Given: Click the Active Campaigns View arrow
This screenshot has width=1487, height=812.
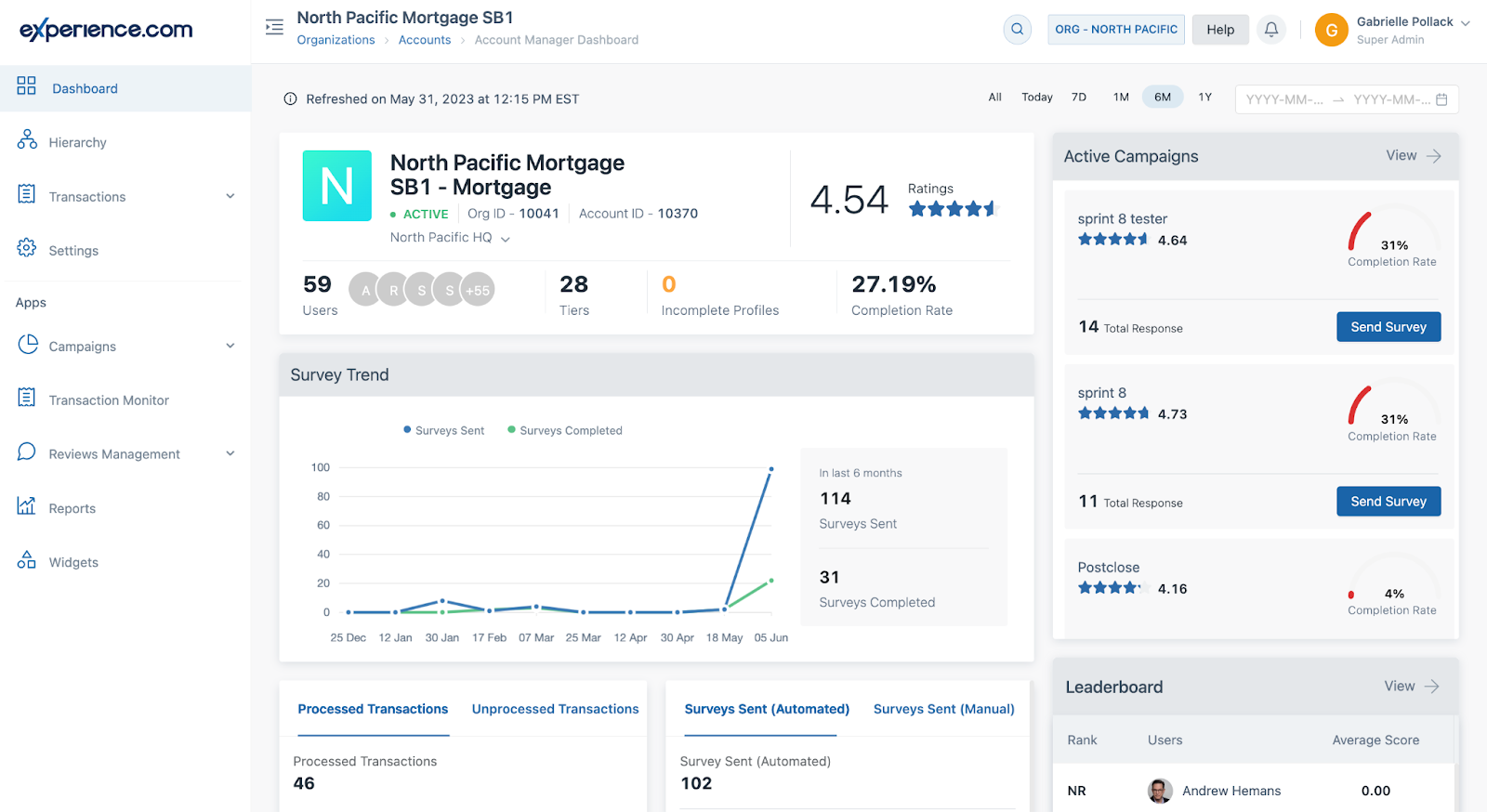Looking at the screenshot, I should 1434,156.
